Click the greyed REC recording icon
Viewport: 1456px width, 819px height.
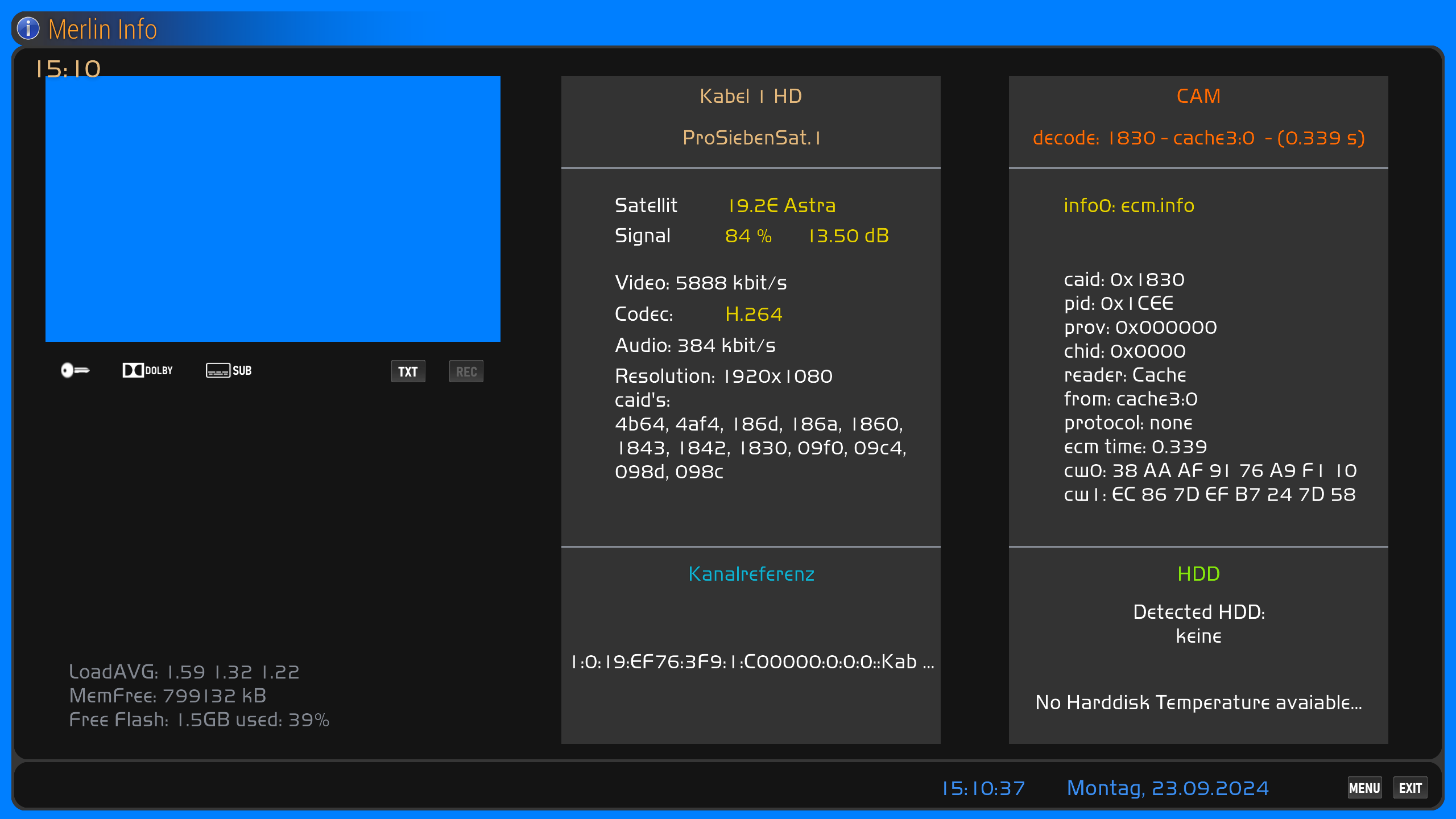point(466,371)
